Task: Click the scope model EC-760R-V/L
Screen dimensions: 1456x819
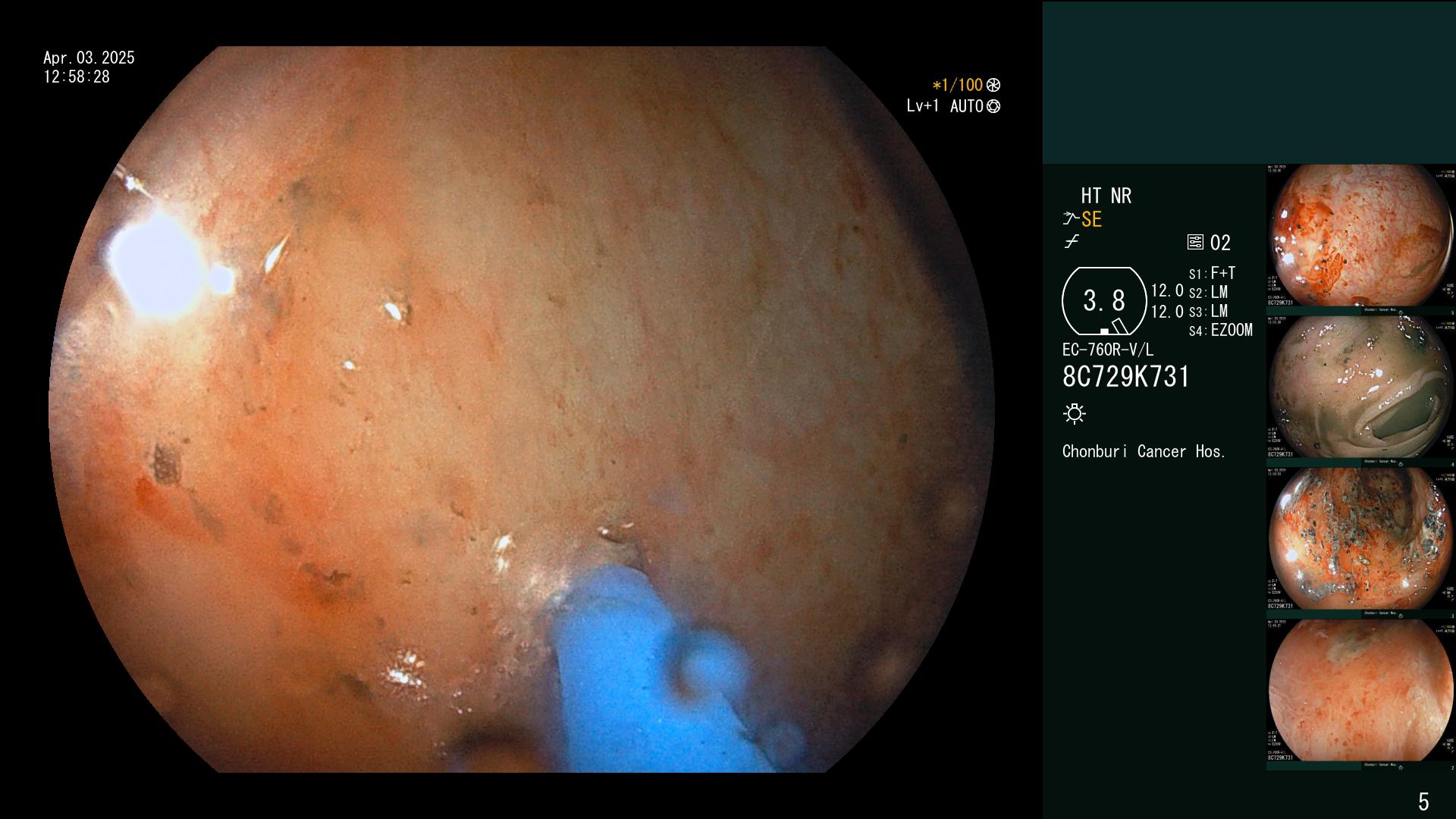Action: coord(1108,350)
